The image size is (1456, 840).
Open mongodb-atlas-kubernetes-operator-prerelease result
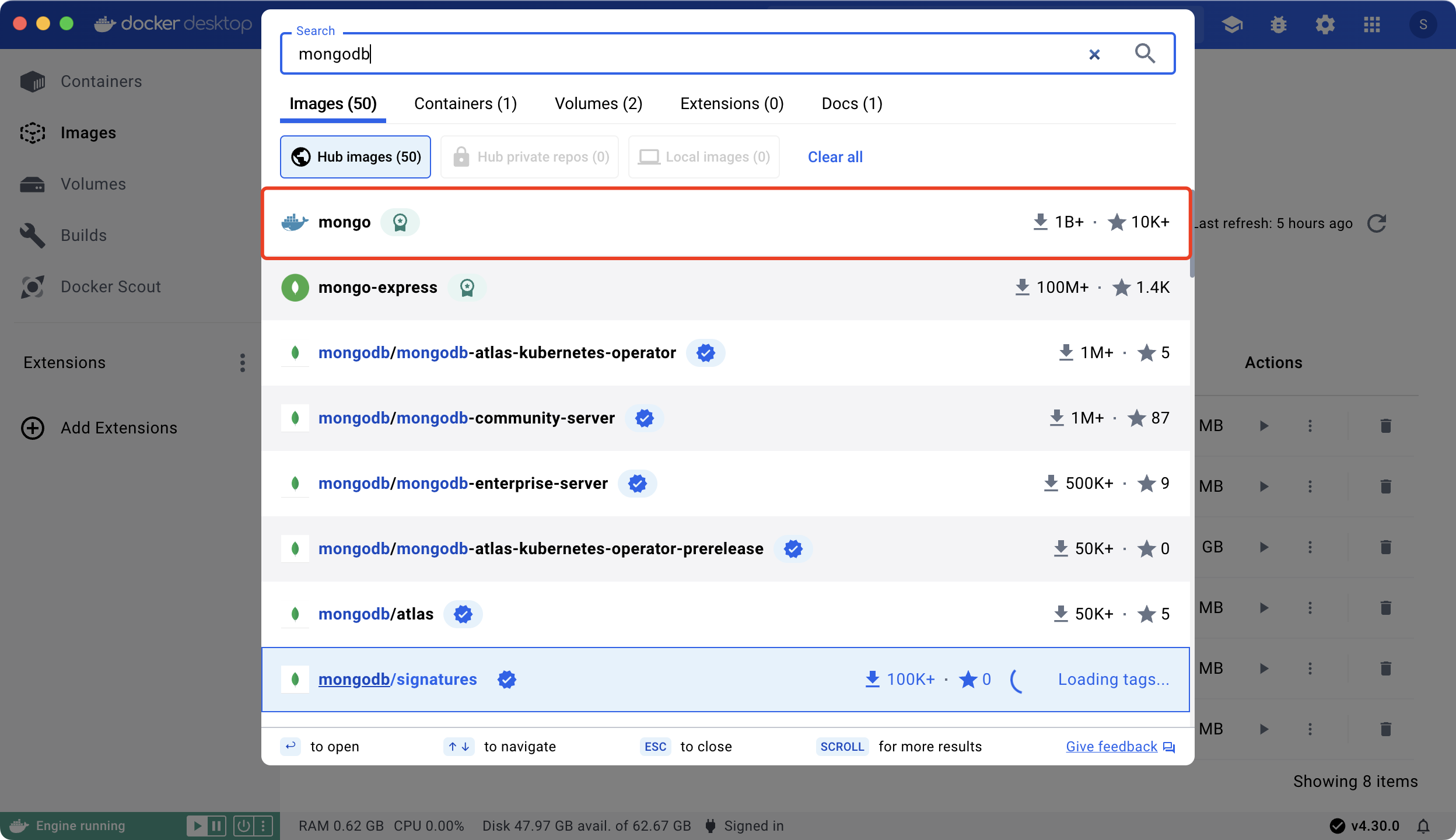point(726,549)
